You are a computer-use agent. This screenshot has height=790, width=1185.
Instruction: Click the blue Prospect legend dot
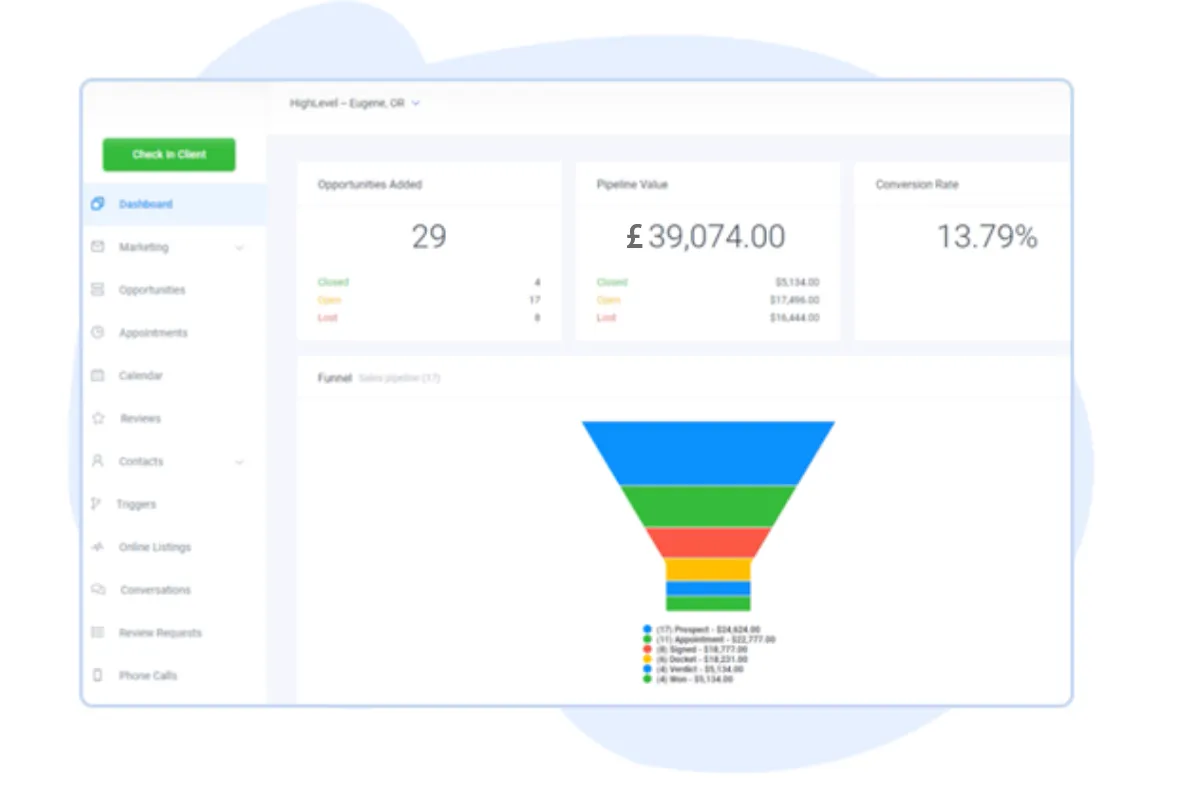647,629
